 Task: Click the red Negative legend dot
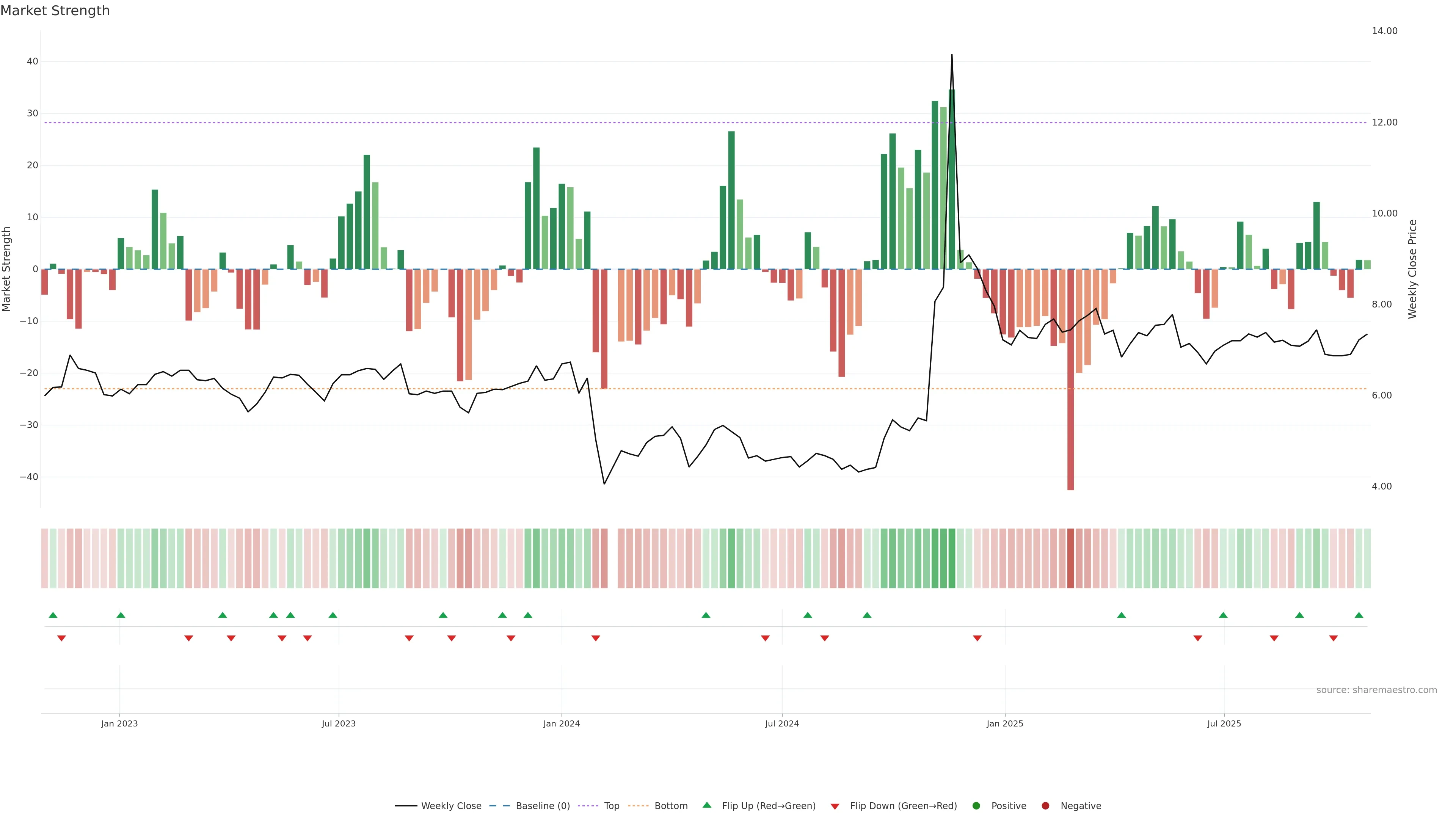(1045, 806)
